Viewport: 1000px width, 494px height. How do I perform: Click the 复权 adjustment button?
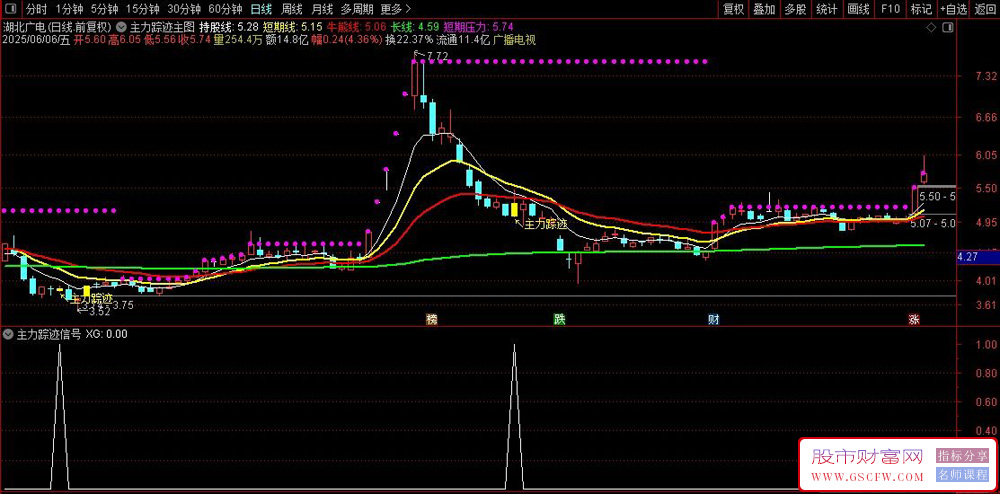click(x=733, y=9)
